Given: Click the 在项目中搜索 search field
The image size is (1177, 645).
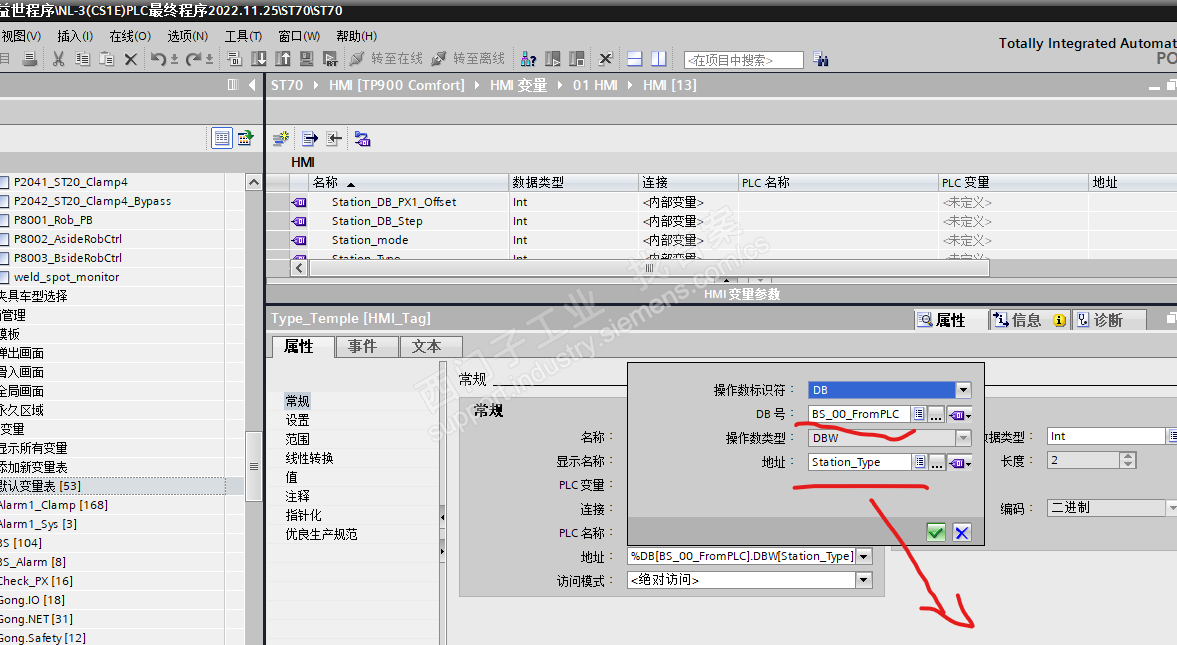Looking at the screenshot, I should (744, 60).
